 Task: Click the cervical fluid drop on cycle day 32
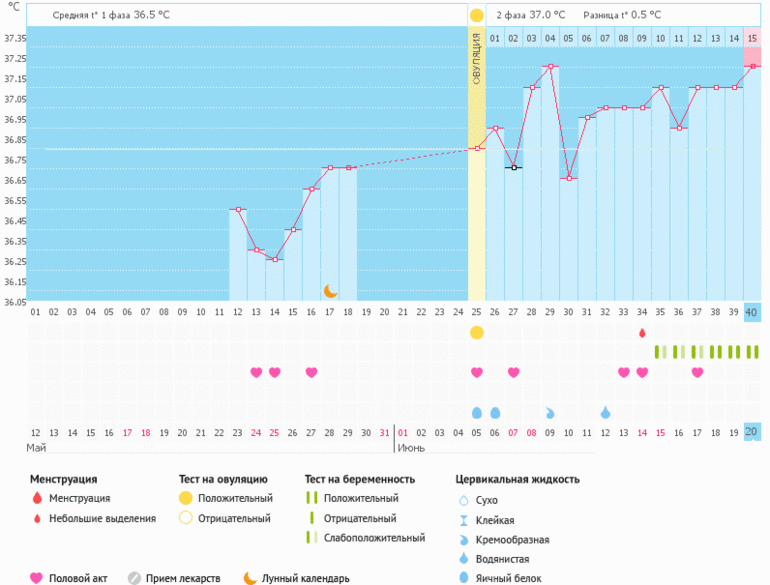pyautogui.click(x=605, y=412)
